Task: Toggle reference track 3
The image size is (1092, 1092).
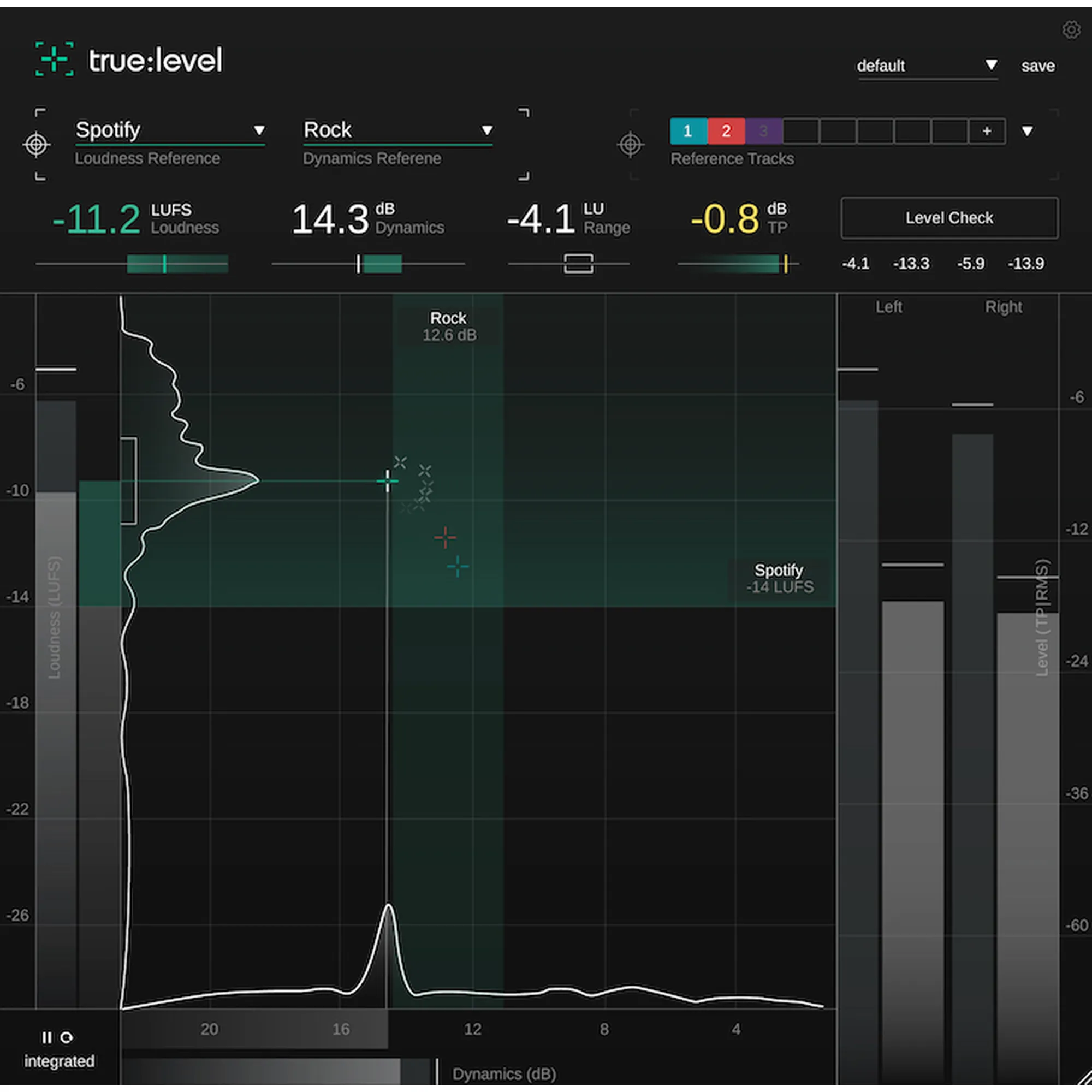Action: click(x=763, y=132)
